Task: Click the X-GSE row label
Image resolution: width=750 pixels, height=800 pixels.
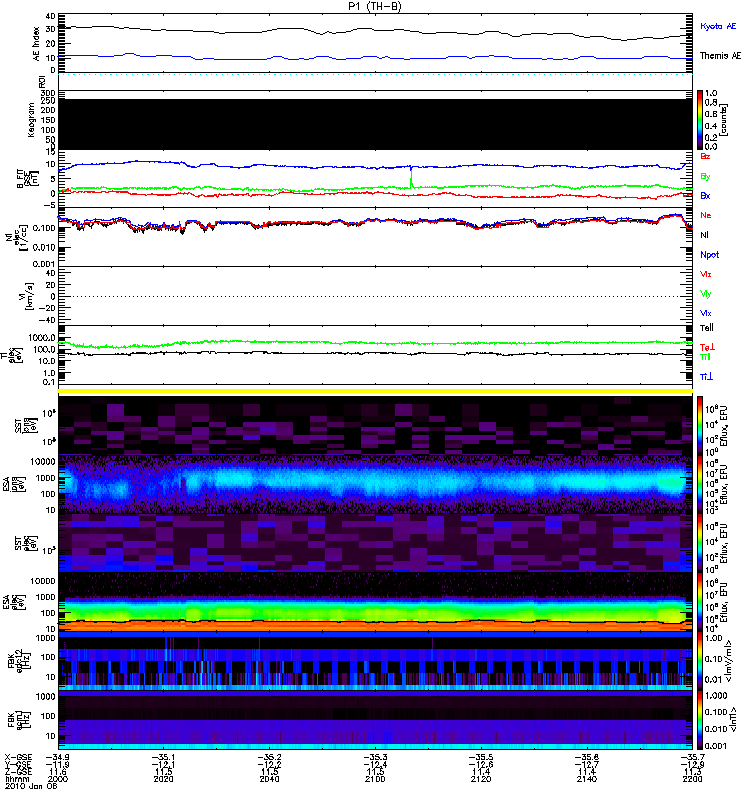Action: [x=18, y=757]
